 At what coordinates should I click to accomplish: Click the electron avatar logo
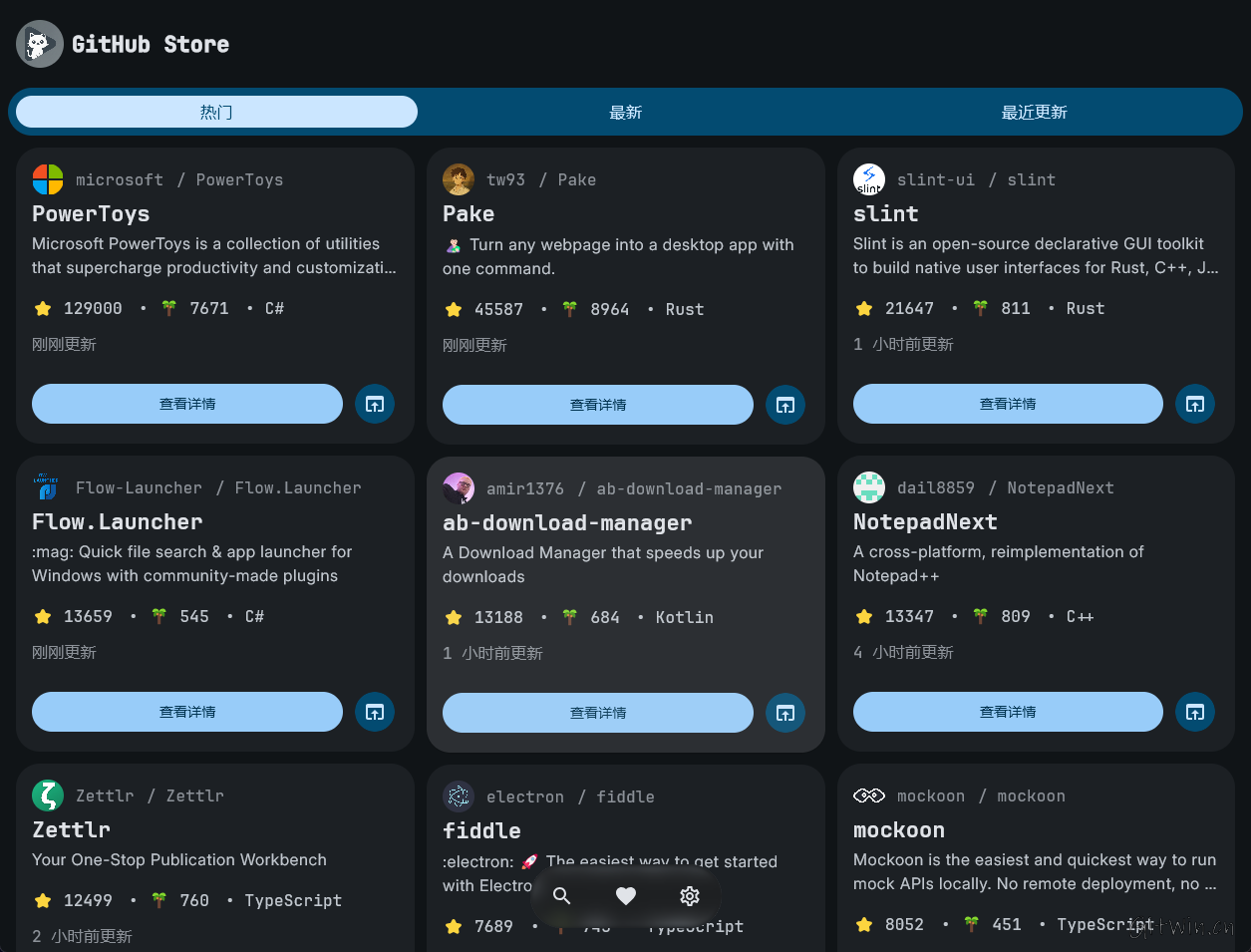[459, 796]
